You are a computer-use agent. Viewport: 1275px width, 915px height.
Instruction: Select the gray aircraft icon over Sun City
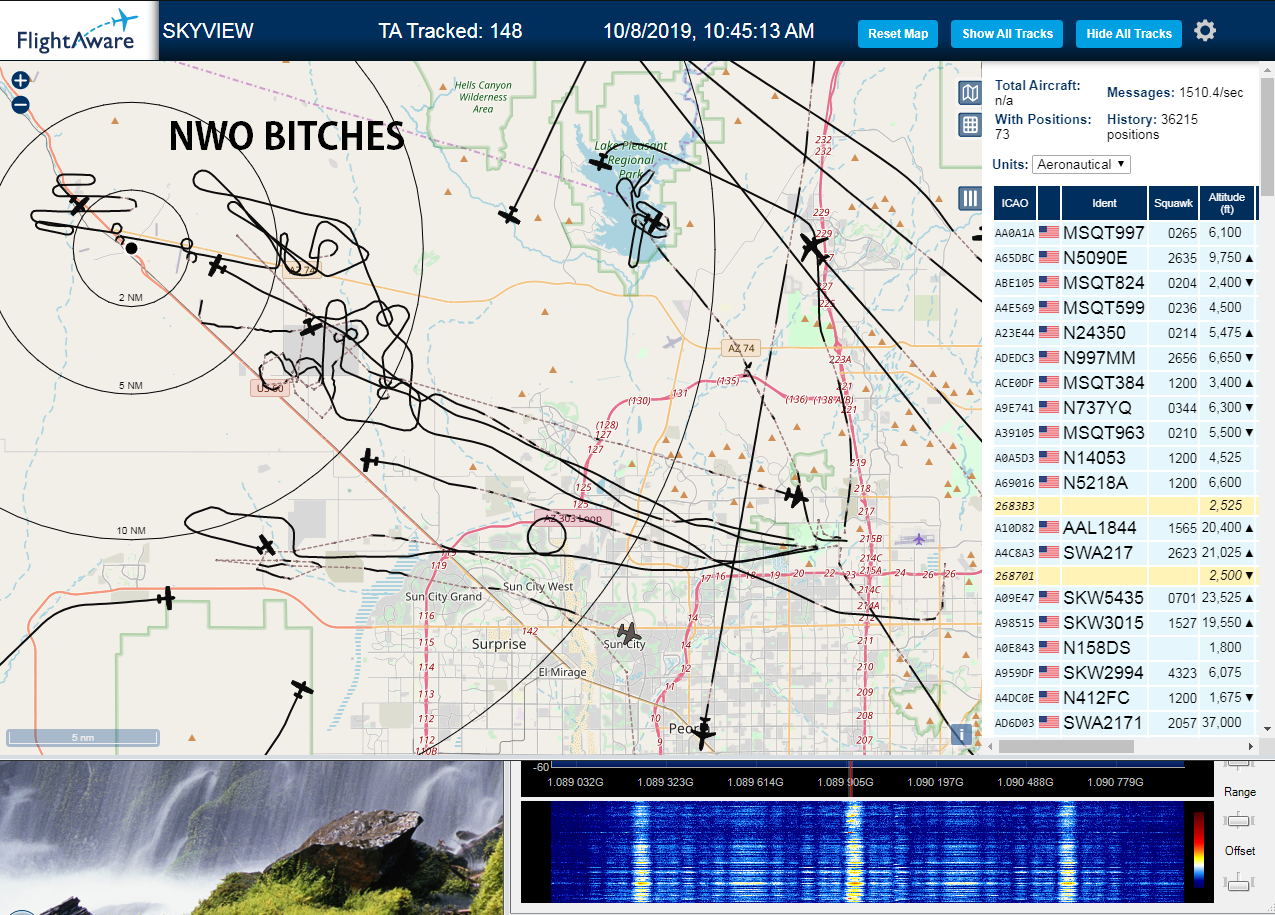pos(629,633)
